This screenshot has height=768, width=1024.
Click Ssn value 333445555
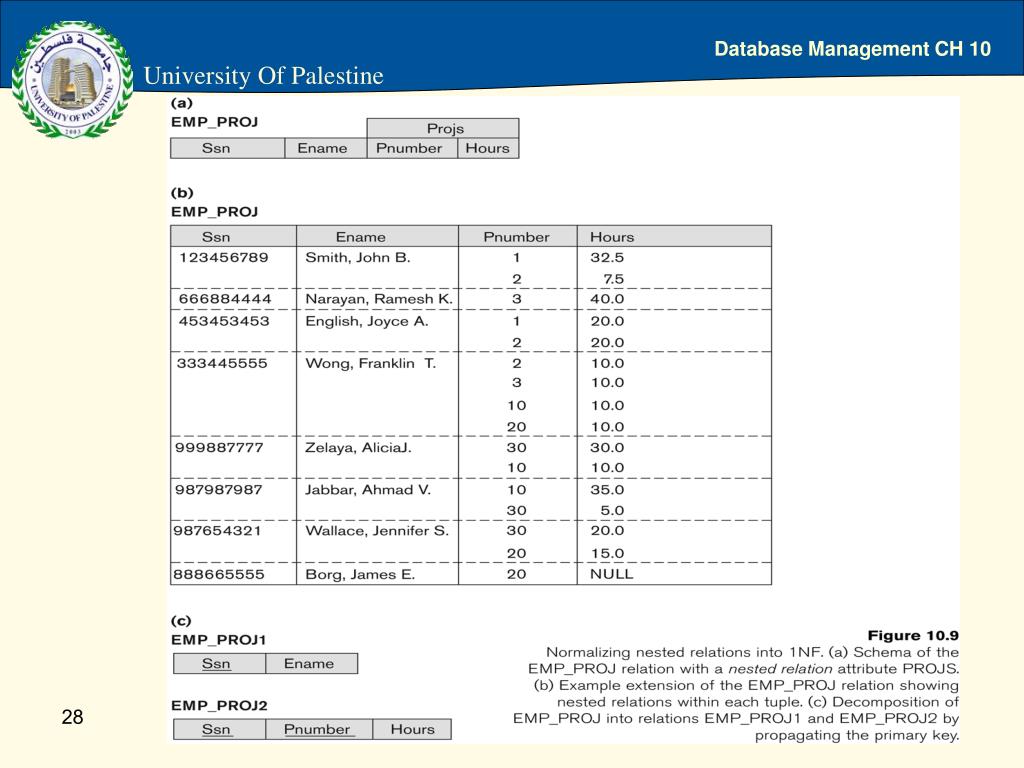coord(221,363)
